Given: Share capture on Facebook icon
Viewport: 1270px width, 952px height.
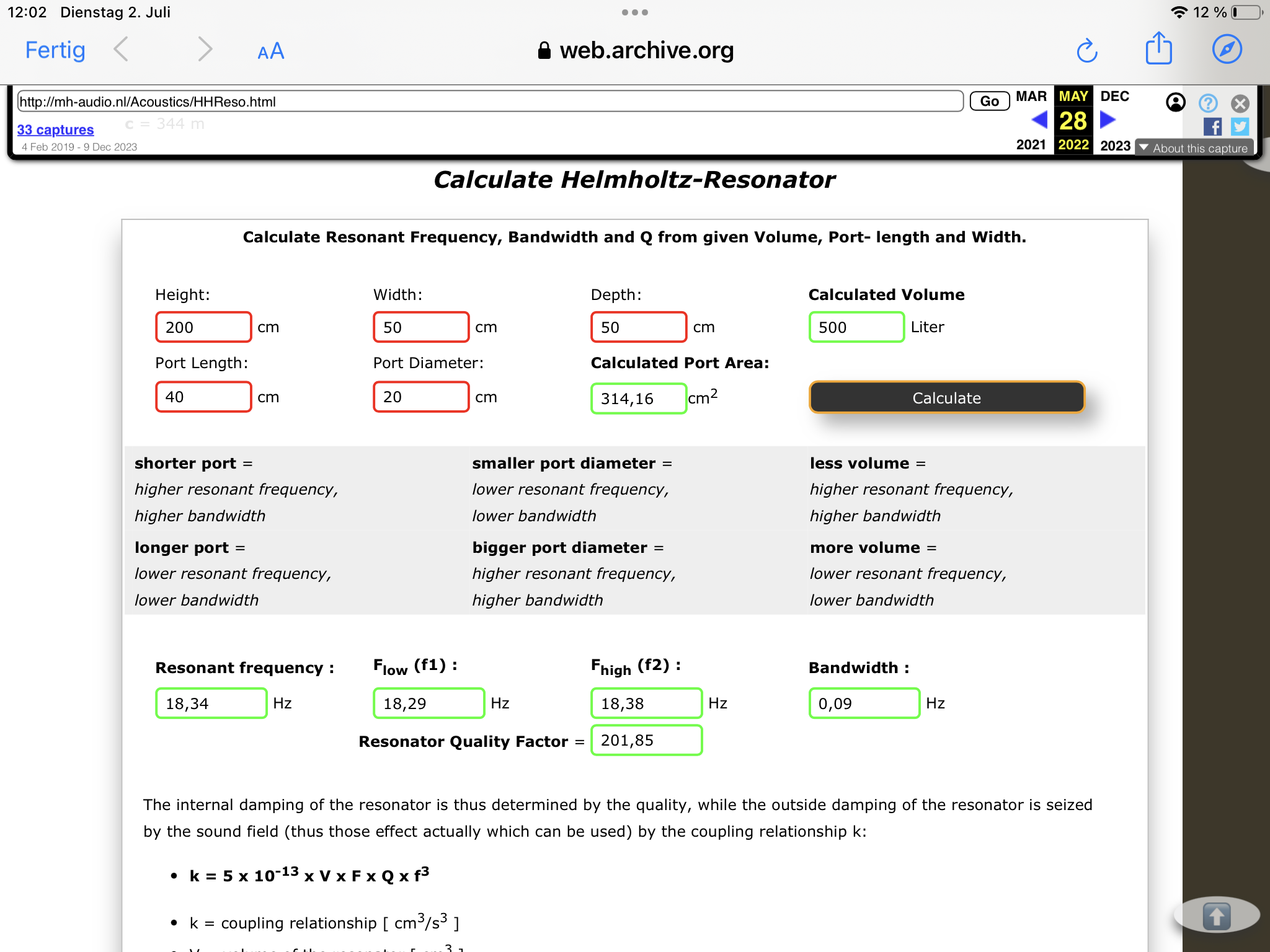Looking at the screenshot, I should click(x=1212, y=127).
